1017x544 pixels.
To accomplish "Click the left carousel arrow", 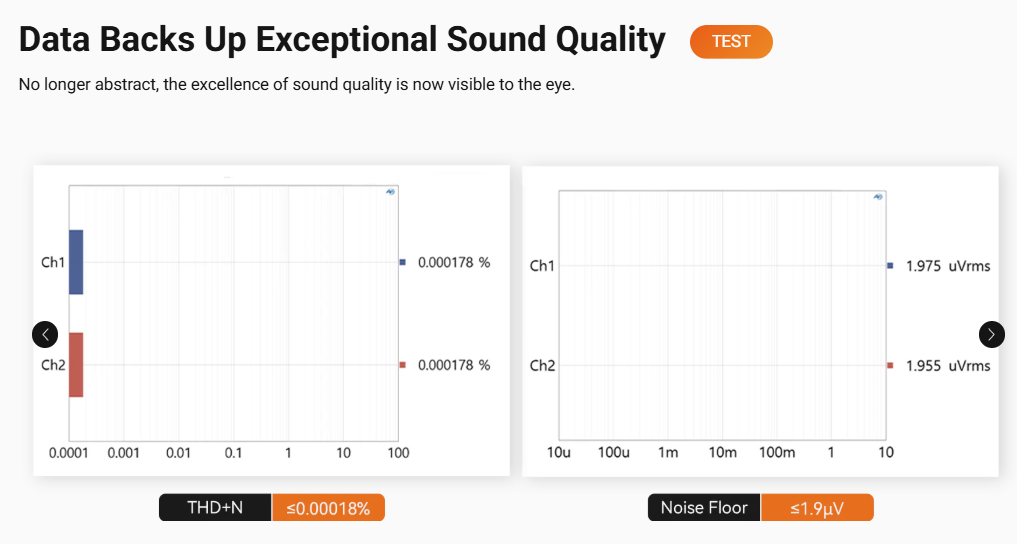I will 45,334.
